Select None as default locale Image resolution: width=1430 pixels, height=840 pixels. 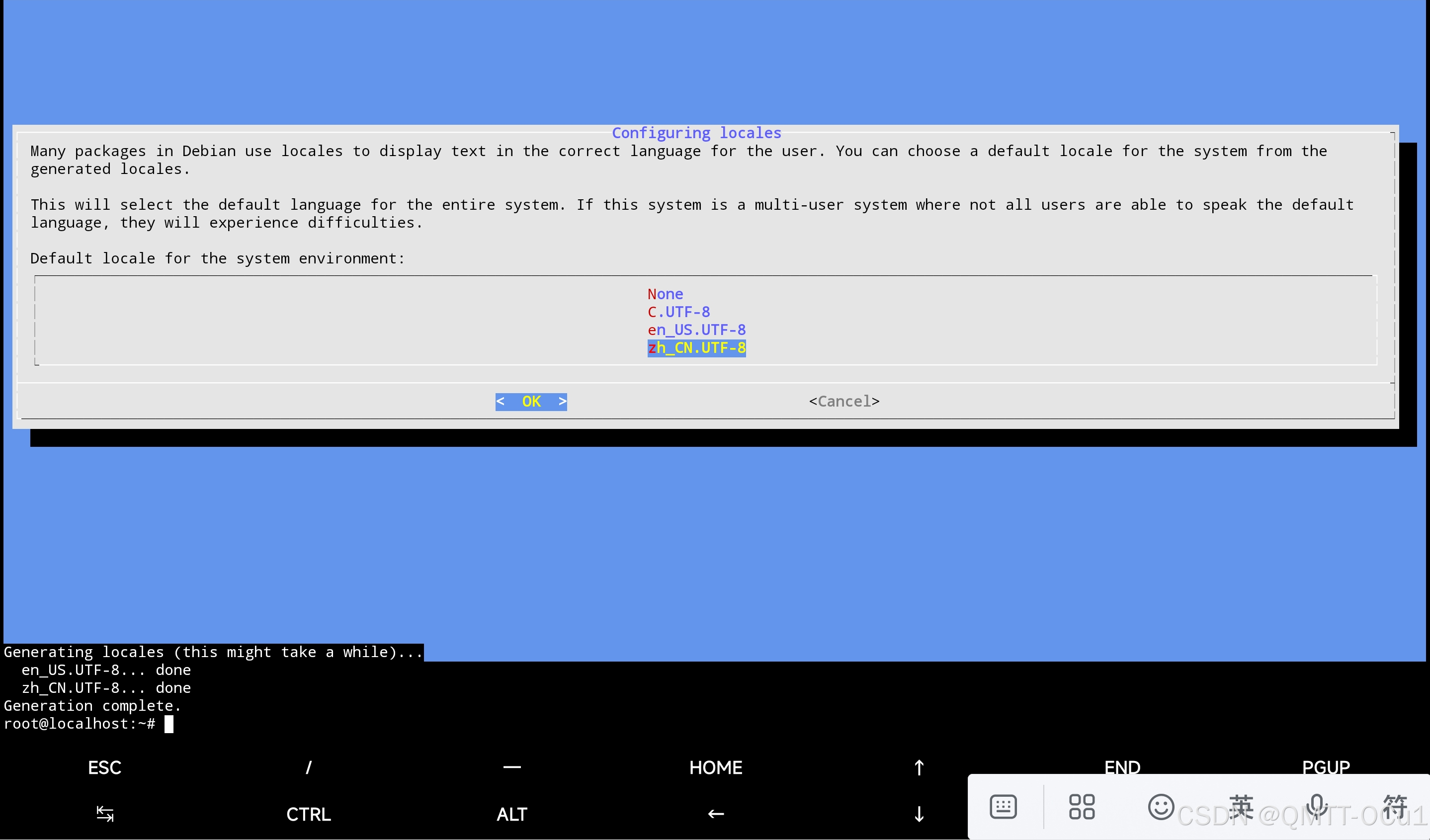tap(665, 294)
